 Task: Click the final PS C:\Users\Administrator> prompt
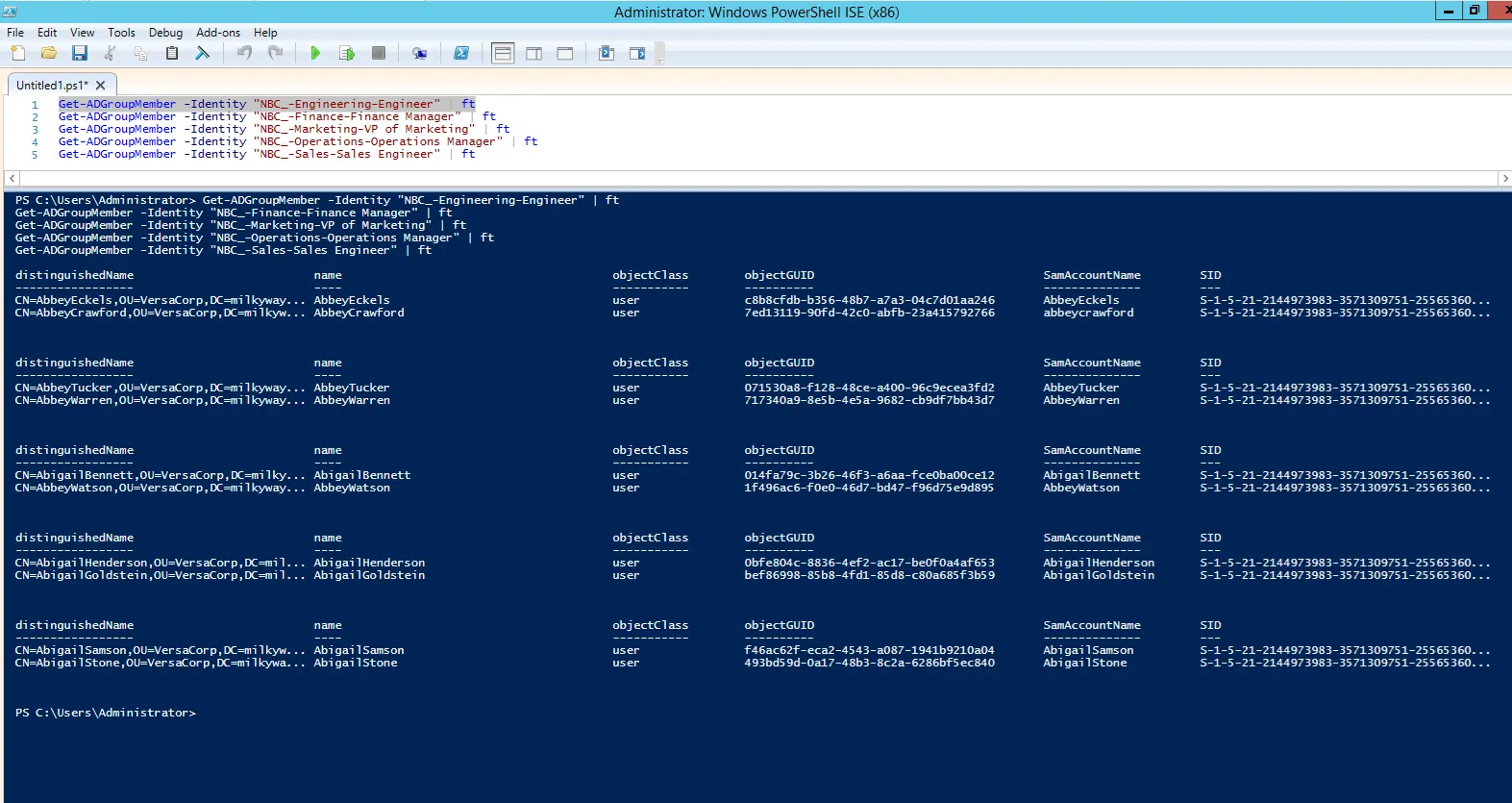pyautogui.click(x=106, y=713)
